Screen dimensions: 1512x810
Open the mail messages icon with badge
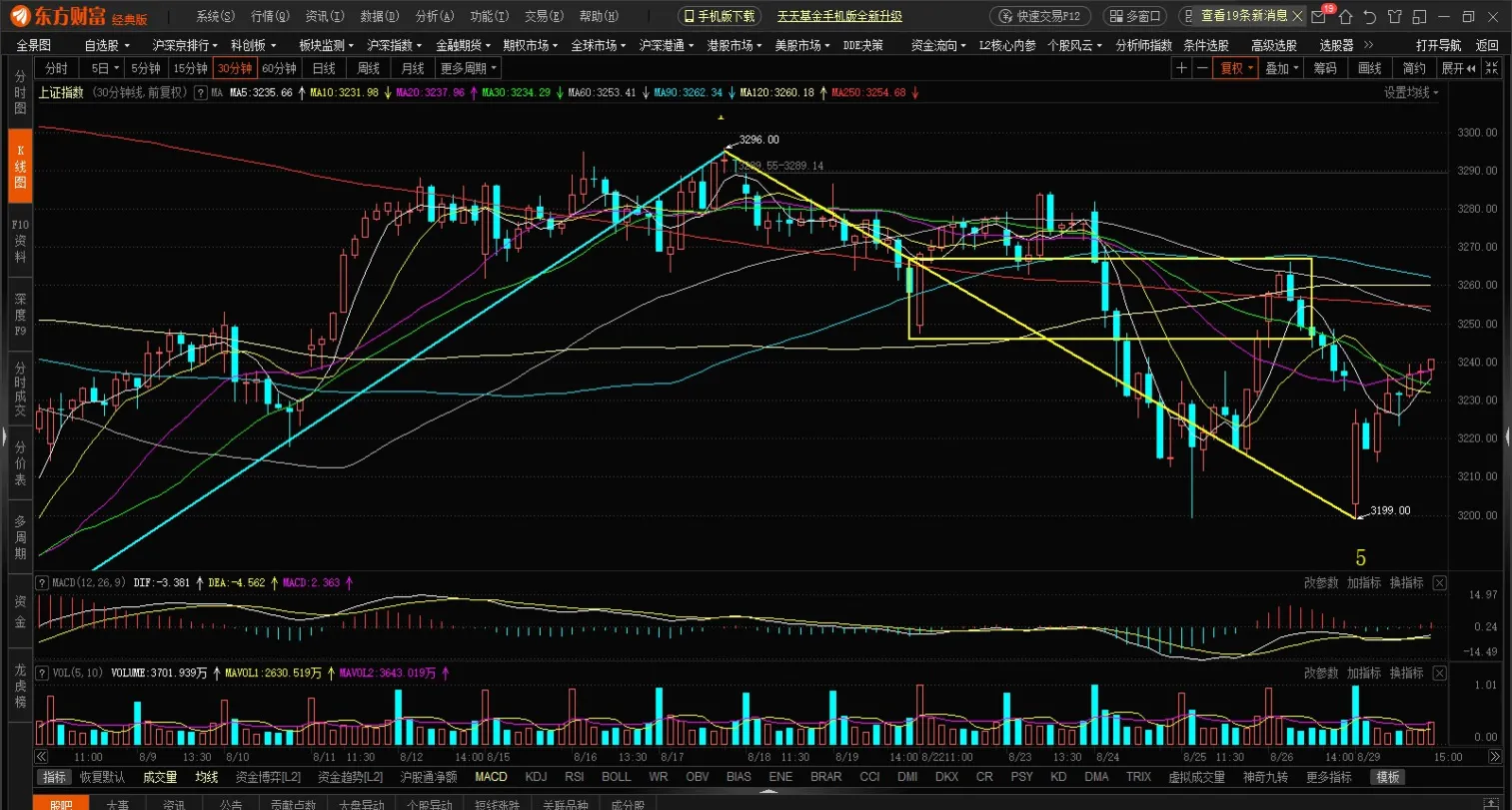(x=1320, y=16)
